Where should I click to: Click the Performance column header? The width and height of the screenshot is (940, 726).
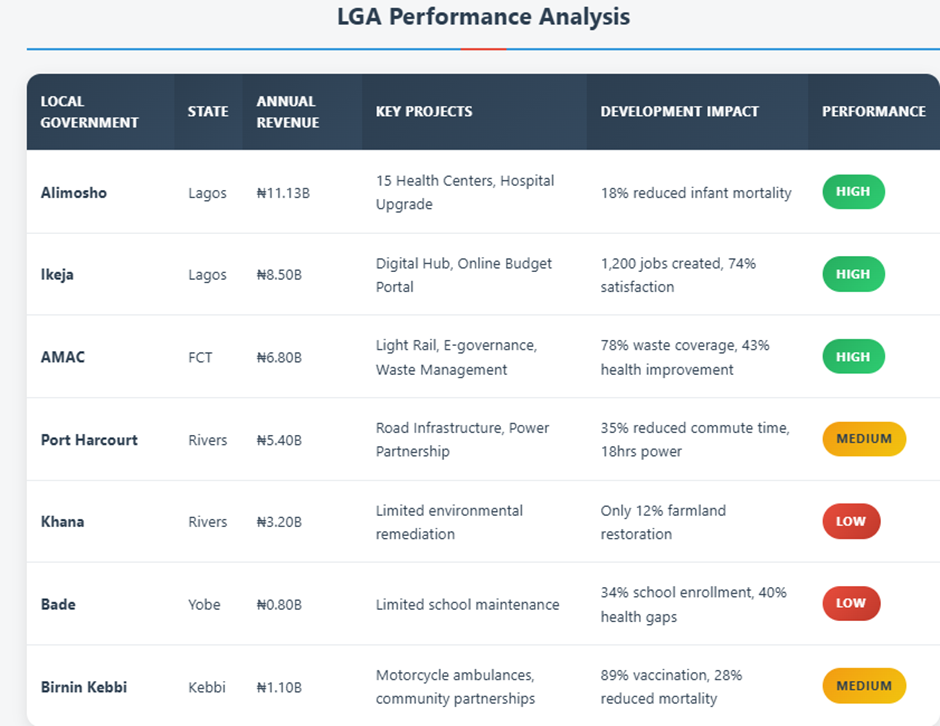[873, 112]
